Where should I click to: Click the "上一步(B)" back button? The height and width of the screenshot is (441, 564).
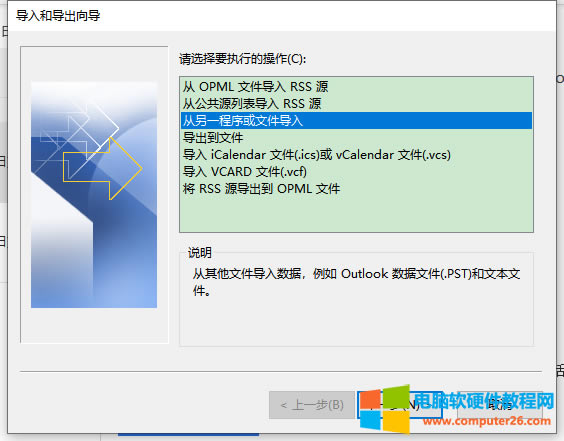312,405
